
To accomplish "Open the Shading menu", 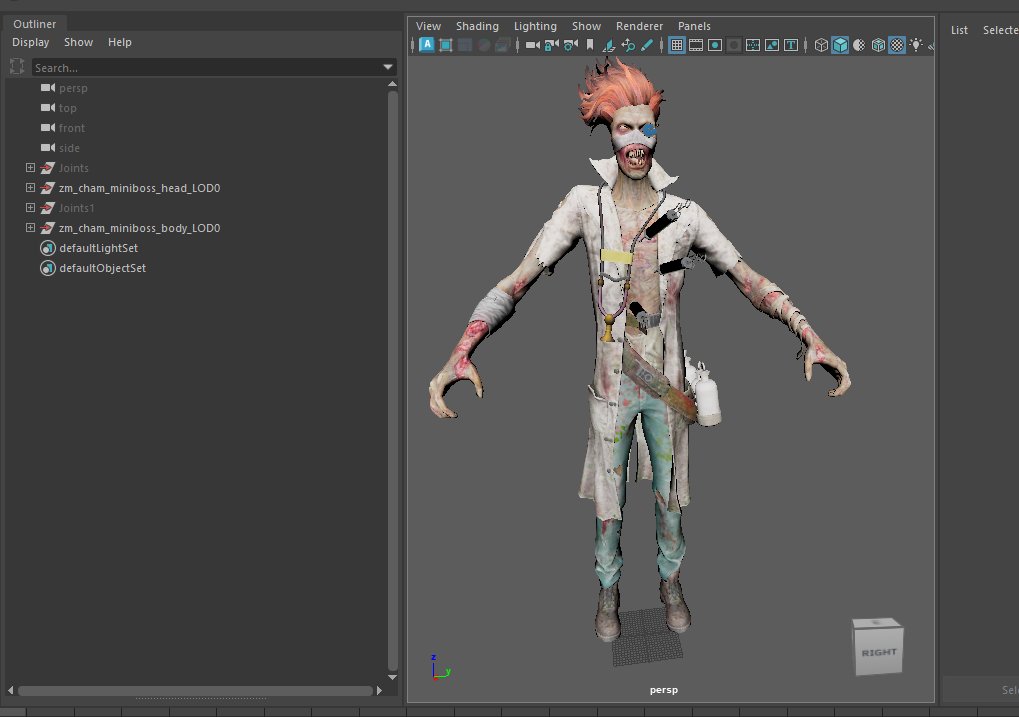I will [477, 26].
